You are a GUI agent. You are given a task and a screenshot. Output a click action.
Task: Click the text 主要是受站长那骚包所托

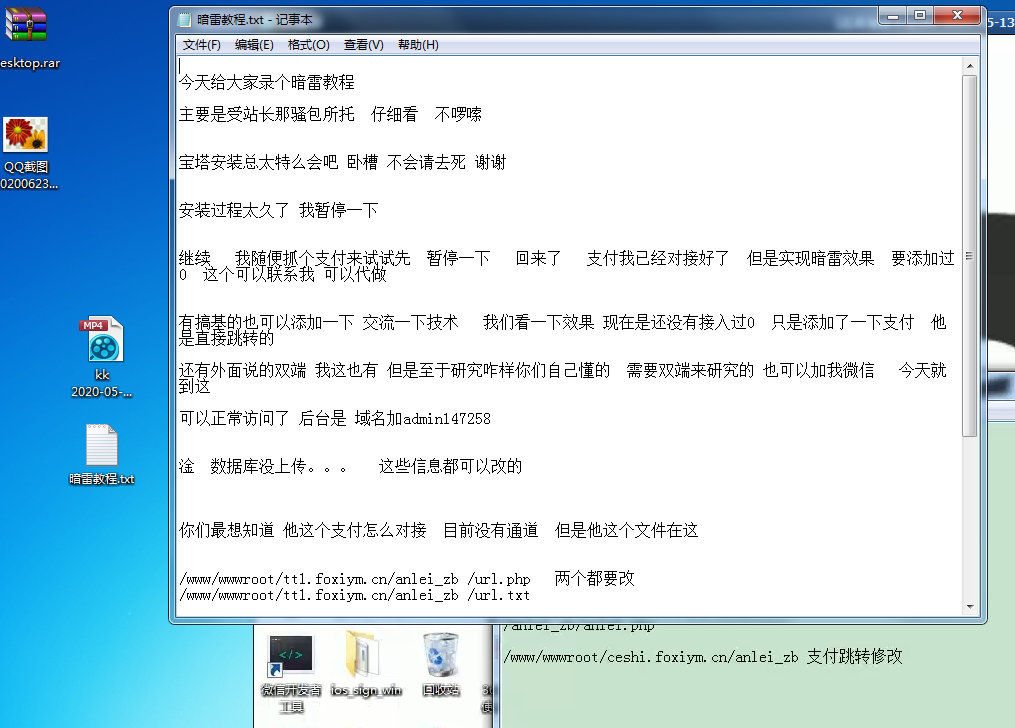[267, 115]
